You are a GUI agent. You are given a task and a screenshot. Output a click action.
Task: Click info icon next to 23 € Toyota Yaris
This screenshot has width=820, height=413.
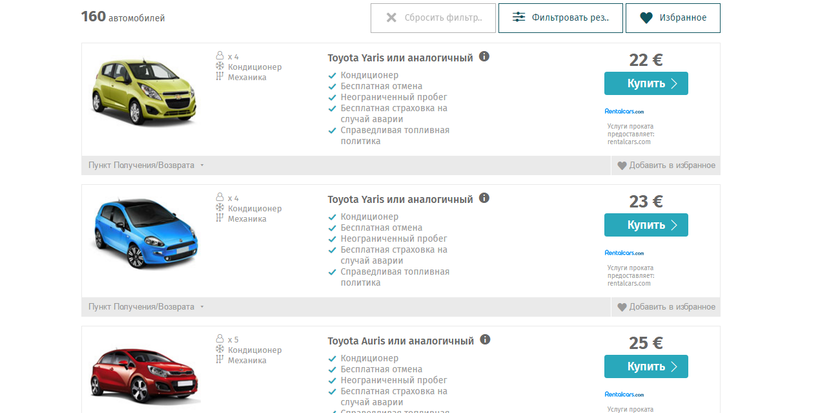pyautogui.click(x=484, y=198)
